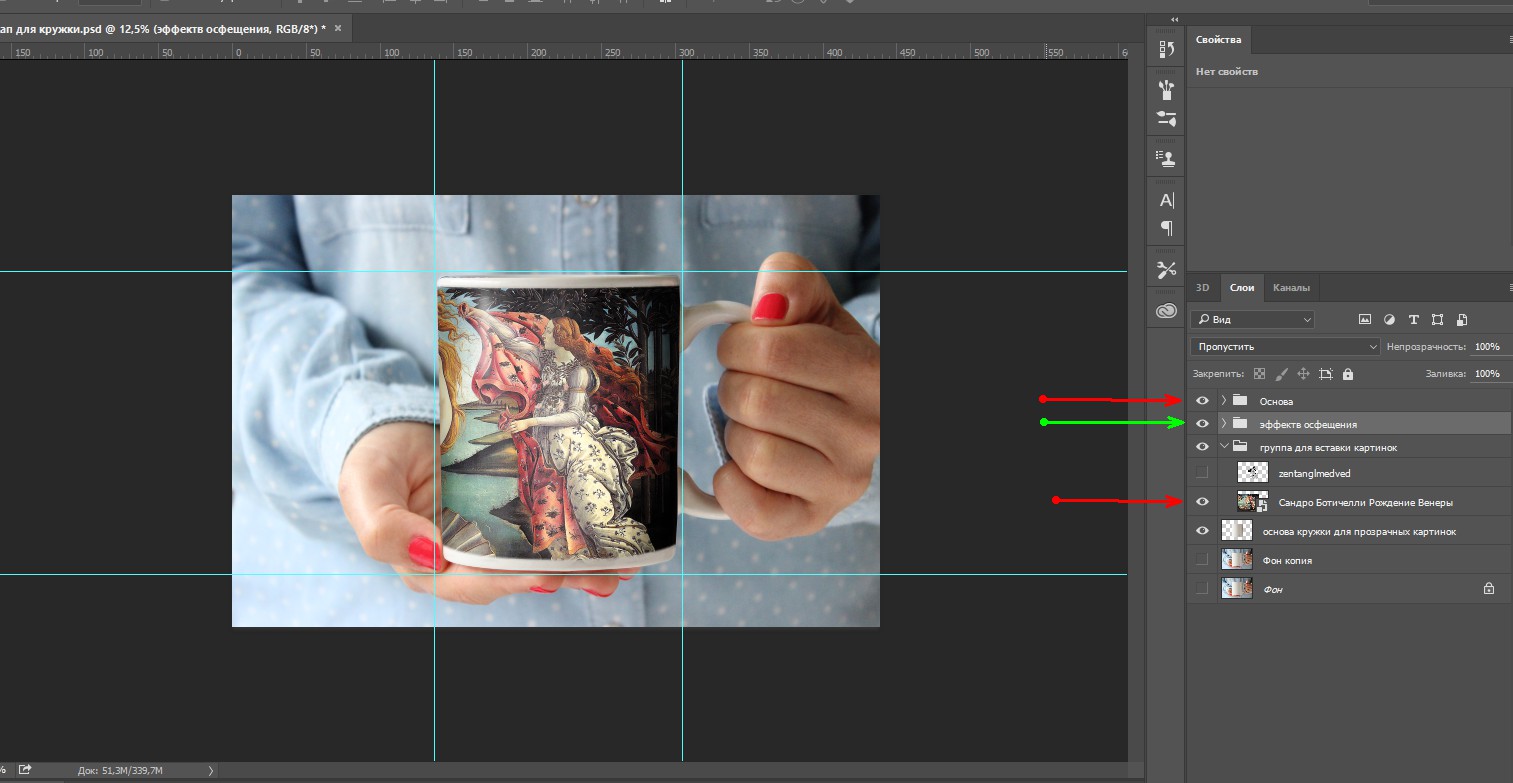Hide the эффектв осфещения group
The height and width of the screenshot is (783, 1513).
(1203, 424)
